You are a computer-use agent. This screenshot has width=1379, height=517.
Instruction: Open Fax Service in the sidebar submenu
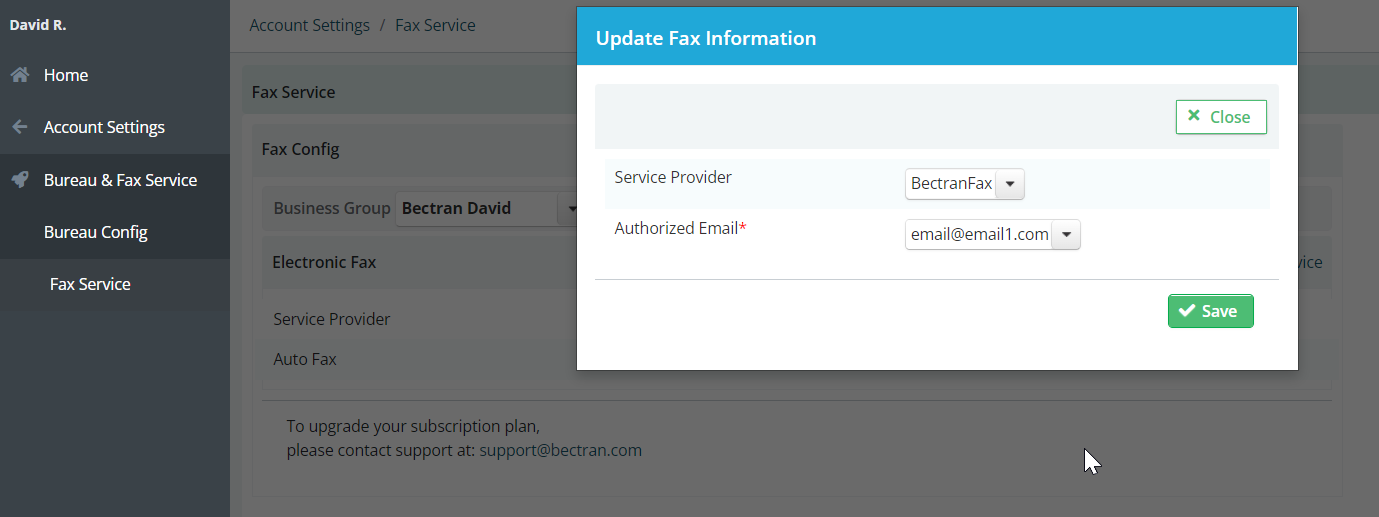90,284
